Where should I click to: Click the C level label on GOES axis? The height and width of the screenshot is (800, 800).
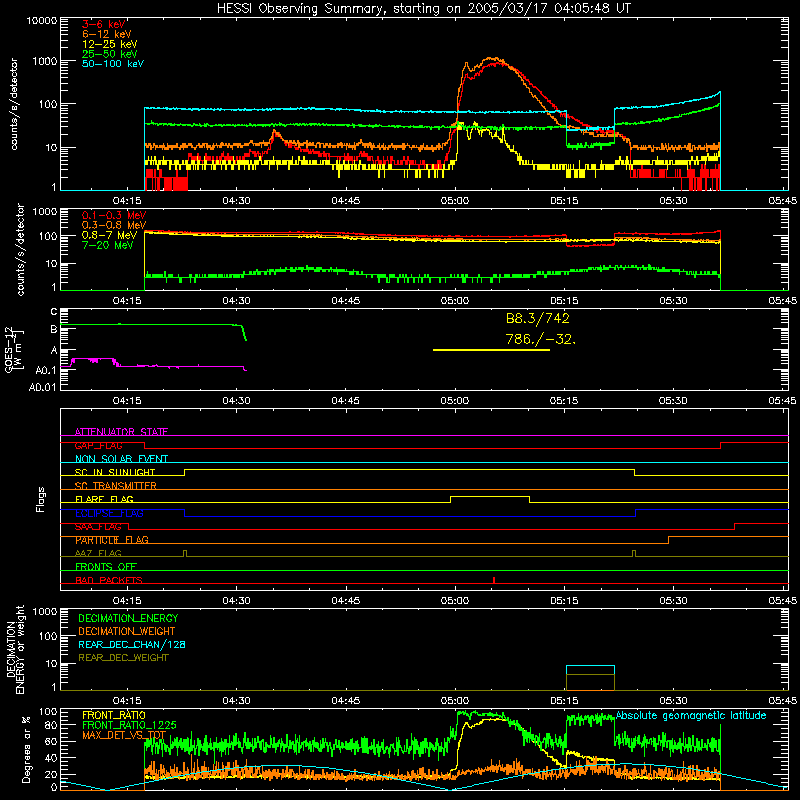click(54, 312)
